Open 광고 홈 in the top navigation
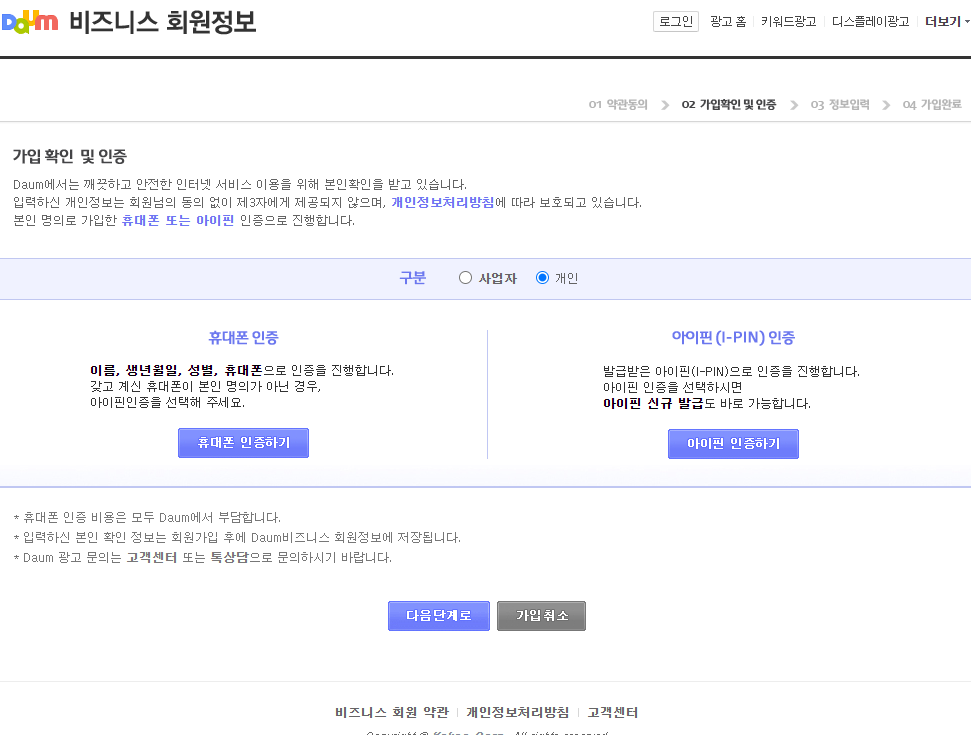 tap(728, 22)
